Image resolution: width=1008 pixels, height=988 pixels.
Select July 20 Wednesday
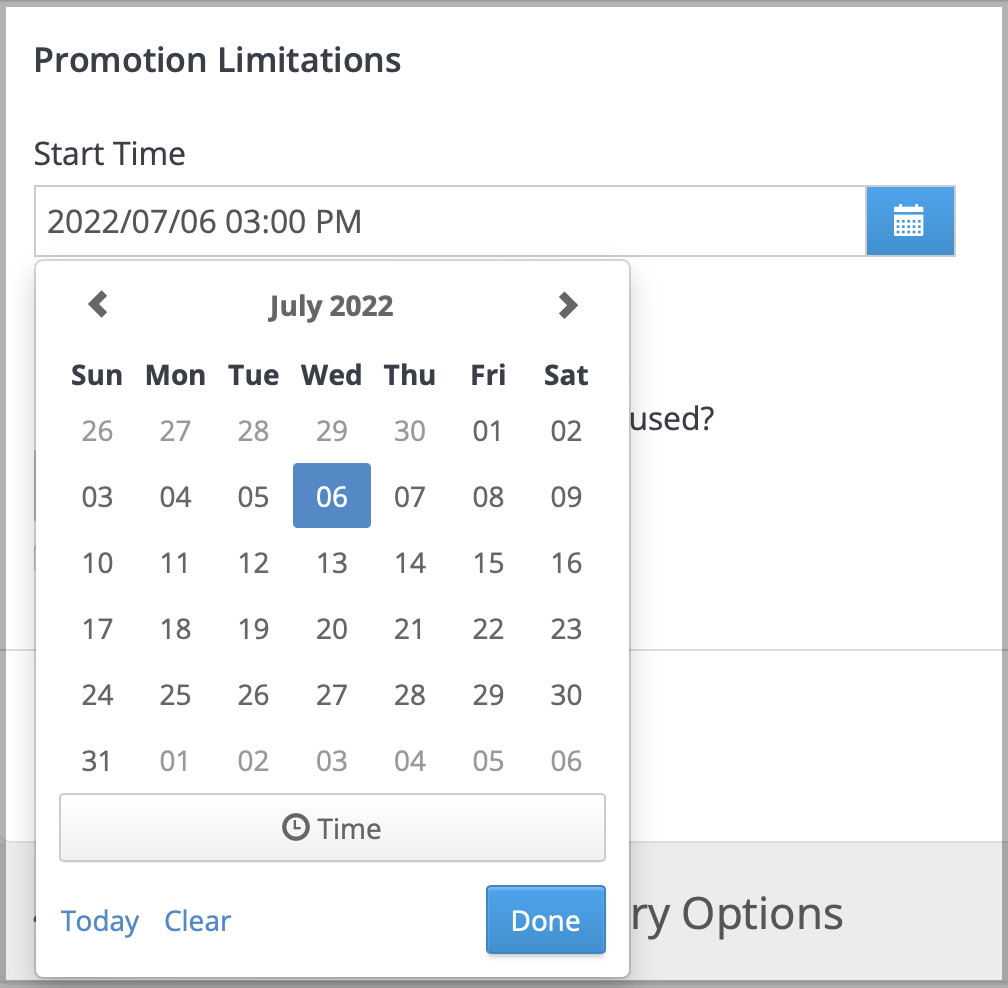click(332, 629)
